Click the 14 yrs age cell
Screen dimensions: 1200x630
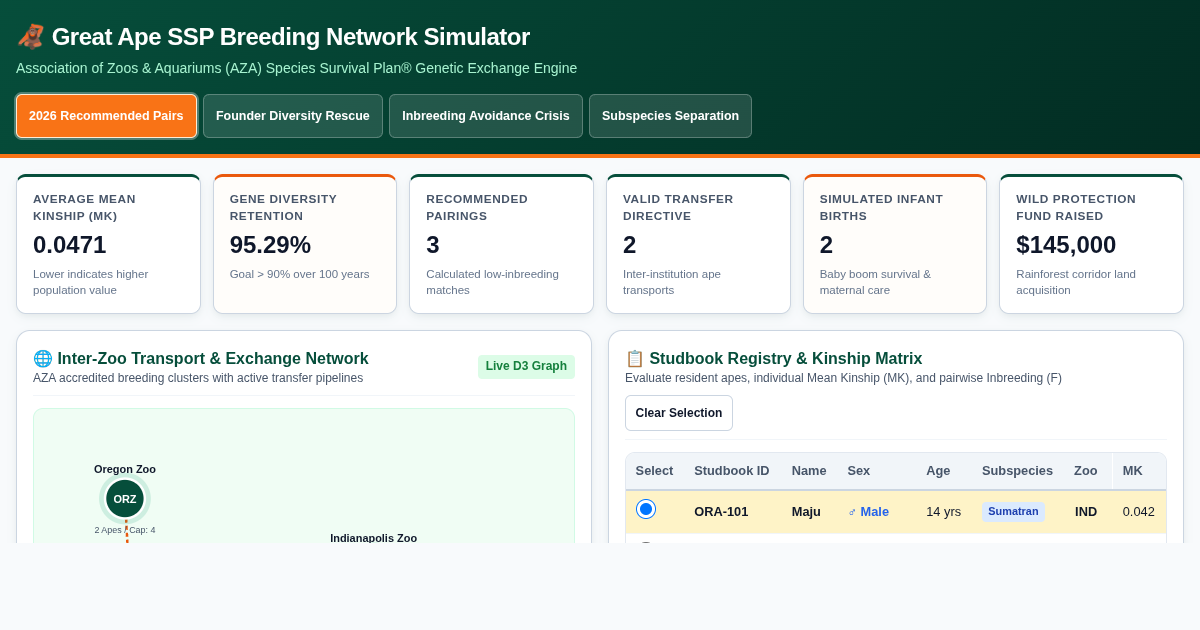[x=943, y=511]
